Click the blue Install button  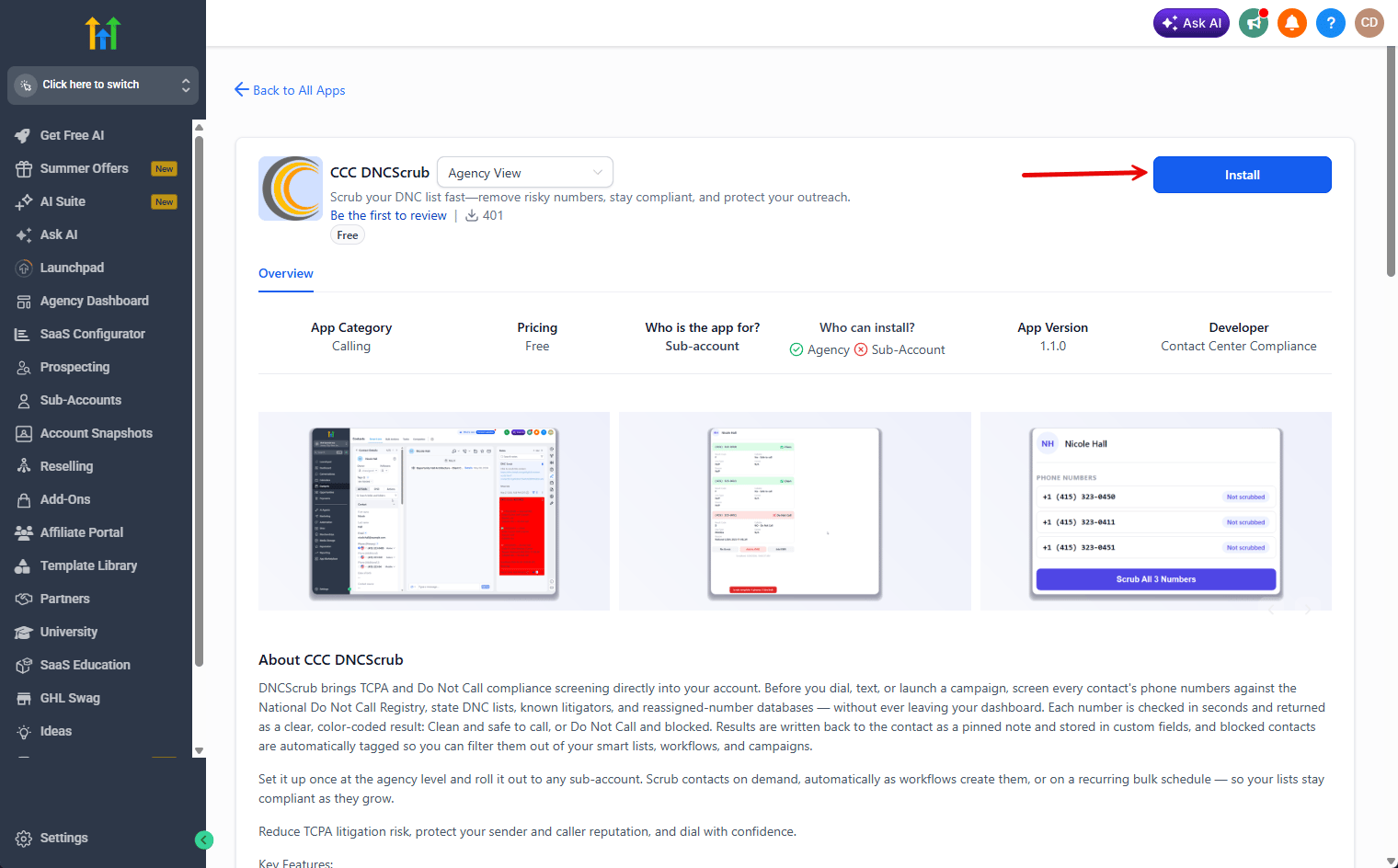click(1243, 175)
